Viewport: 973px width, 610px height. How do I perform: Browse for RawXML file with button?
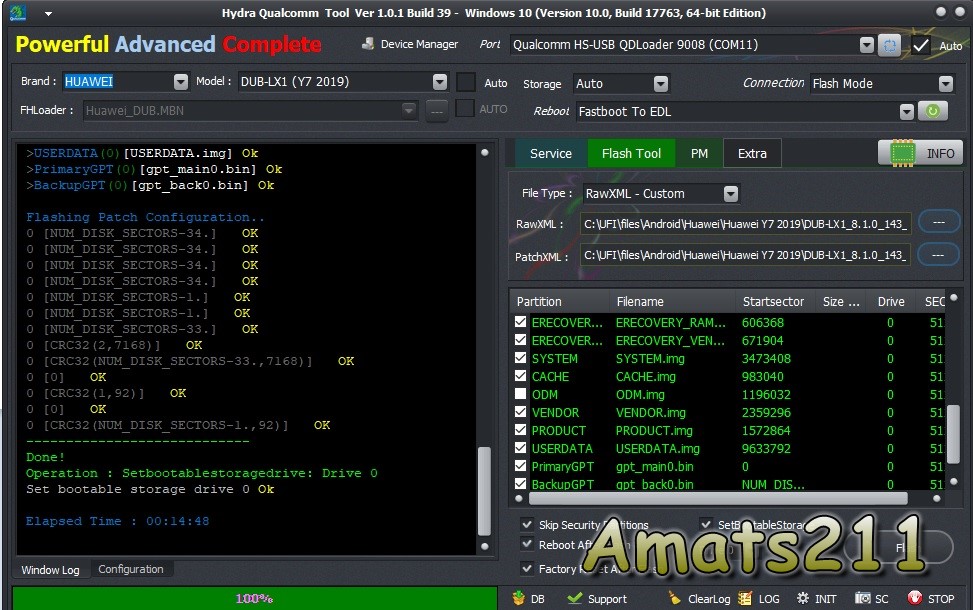point(938,222)
